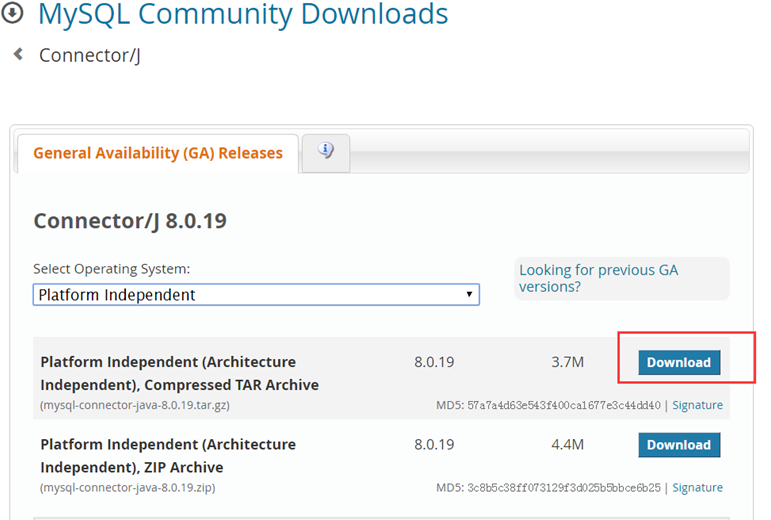Screen dimensions: 771x520
Task: Click the mysql-connector-java-8.0.19.zip filename
Action: coord(127,488)
